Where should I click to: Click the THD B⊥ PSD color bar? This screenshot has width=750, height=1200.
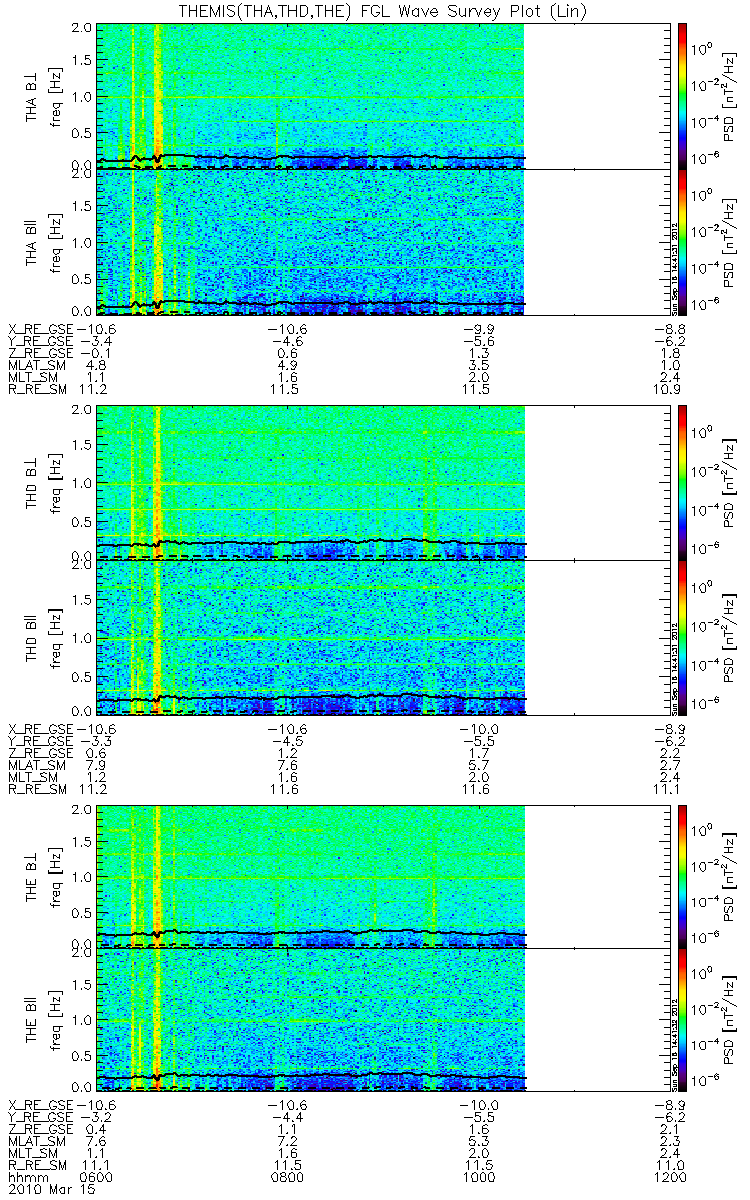coord(681,482)
